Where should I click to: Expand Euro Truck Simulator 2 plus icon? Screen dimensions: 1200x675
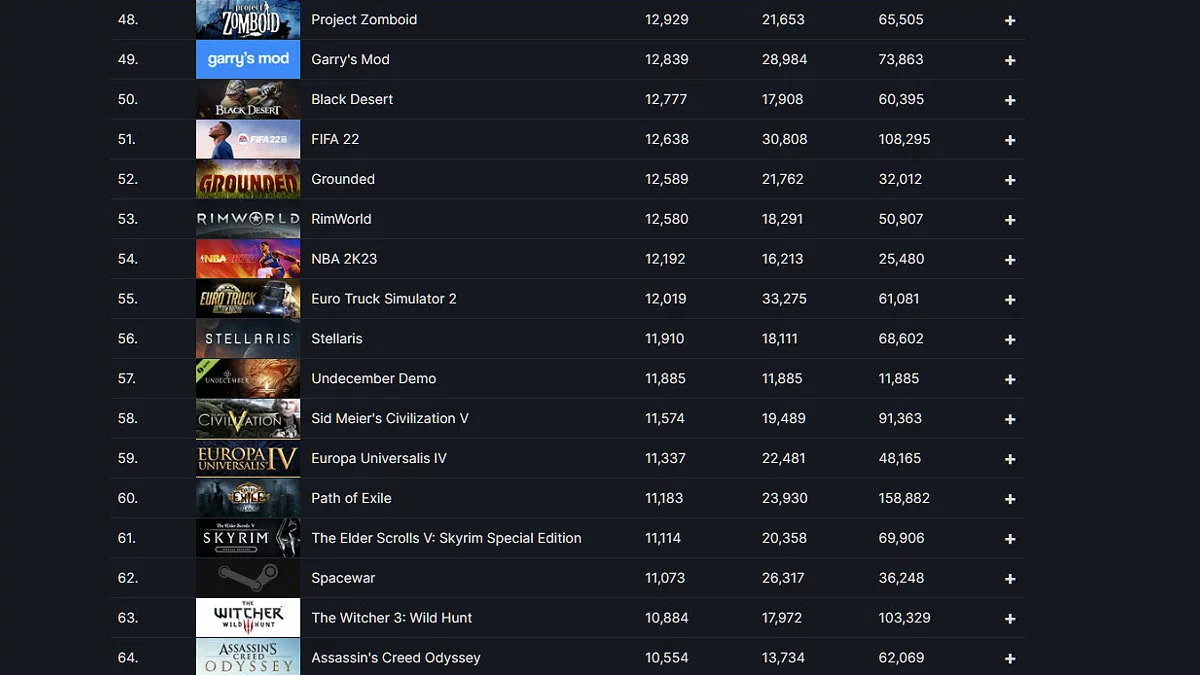(1010, 300)
